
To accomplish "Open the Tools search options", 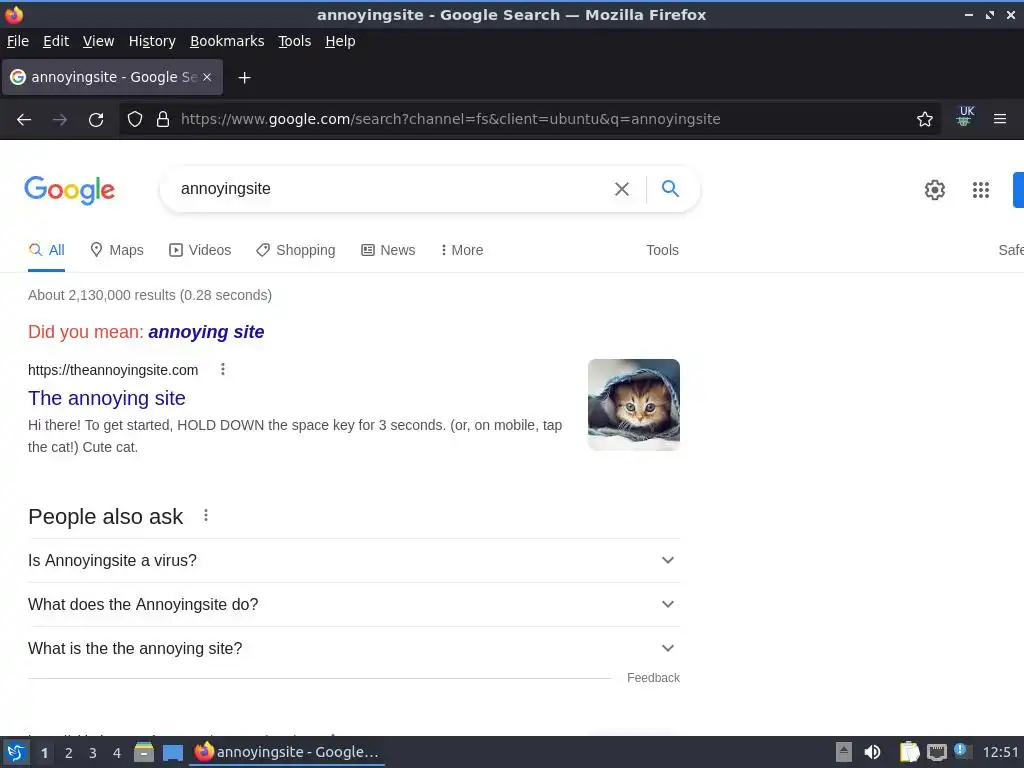I will coord(662,250).
